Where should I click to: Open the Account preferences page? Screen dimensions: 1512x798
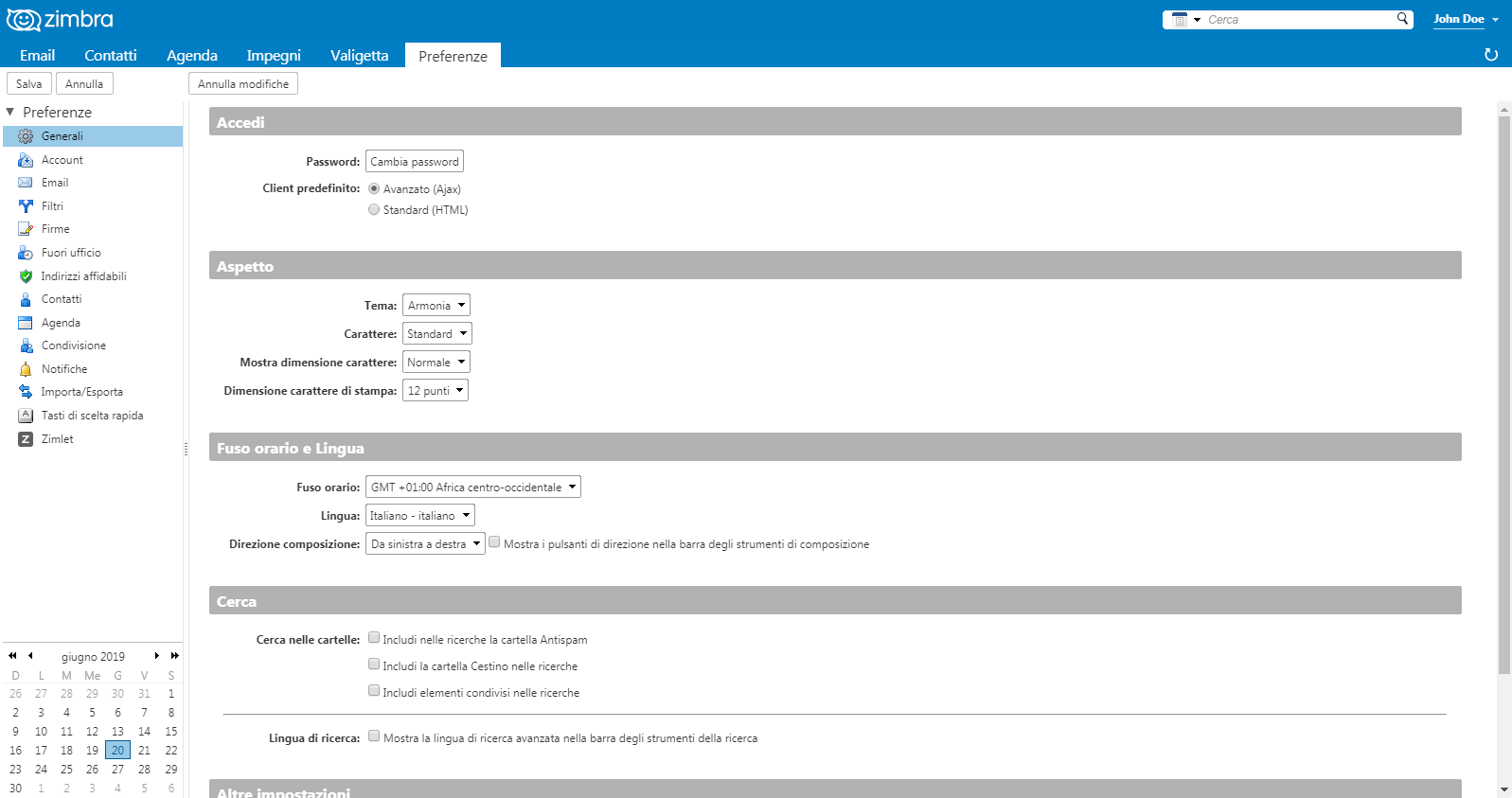click(93, 160)
